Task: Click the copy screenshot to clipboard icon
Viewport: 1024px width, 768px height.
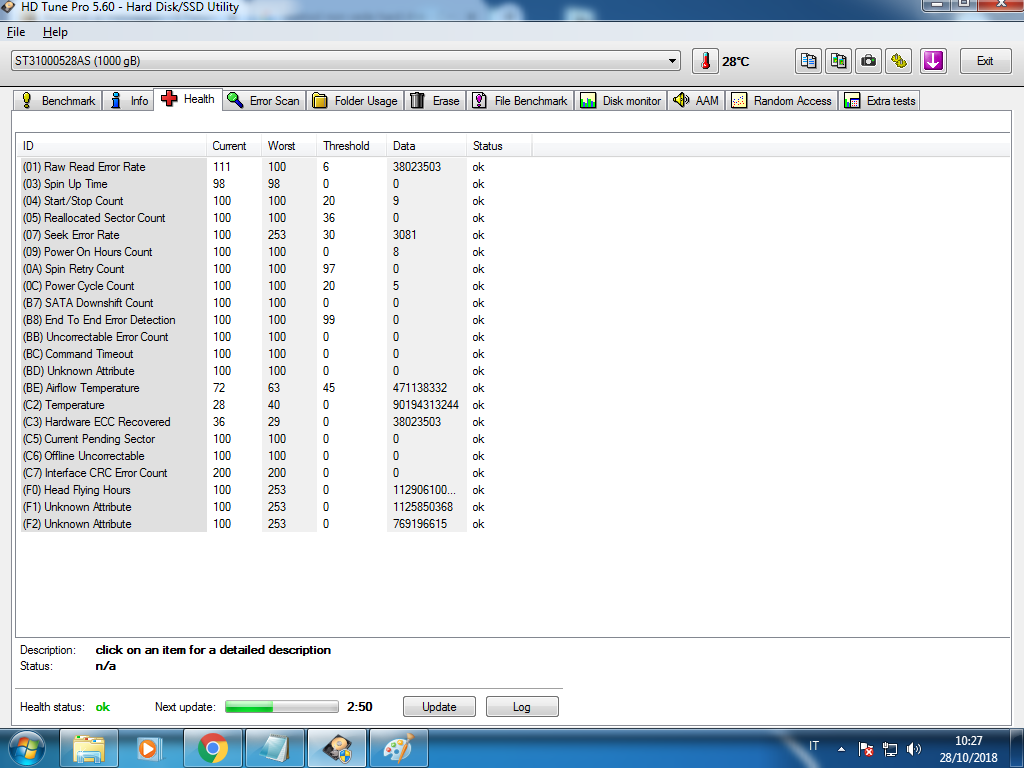Action: tap(839, 61)
